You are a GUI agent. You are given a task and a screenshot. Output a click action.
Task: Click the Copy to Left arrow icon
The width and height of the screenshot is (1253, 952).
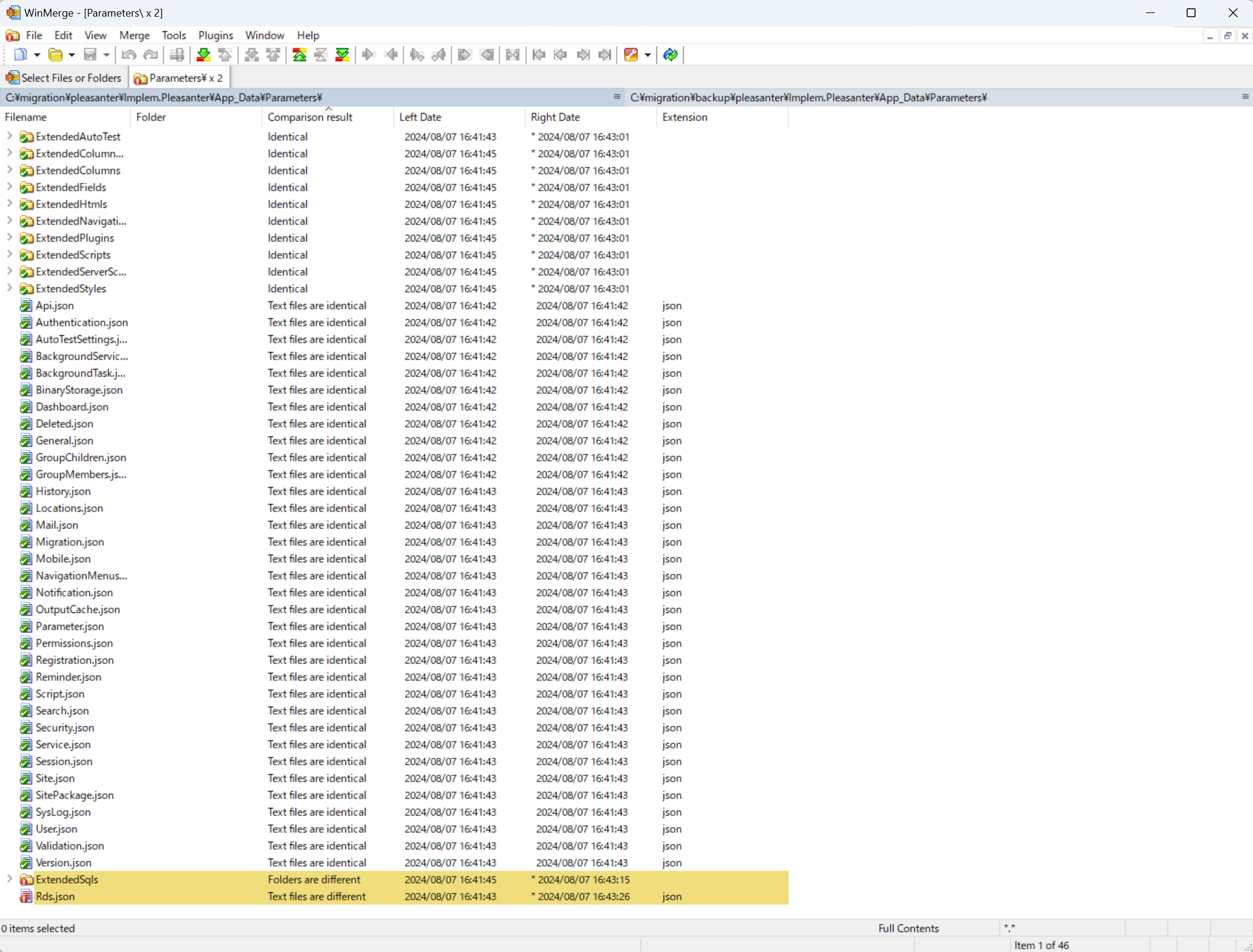(x=391, y=55)
